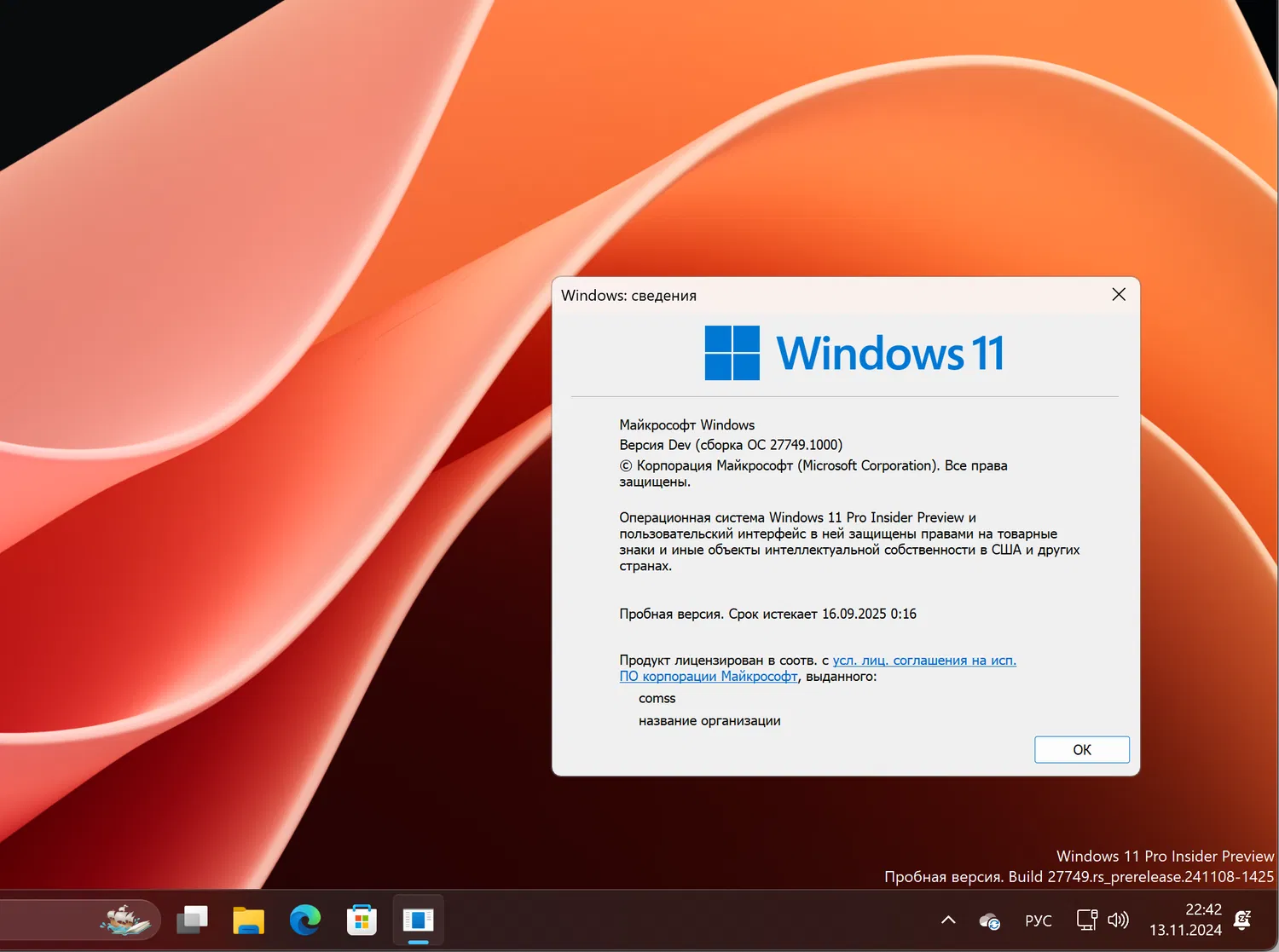This screenshot has height=952, width=1279.
Task: Click the network icon in the system tray
Action: pos(1085,920)
